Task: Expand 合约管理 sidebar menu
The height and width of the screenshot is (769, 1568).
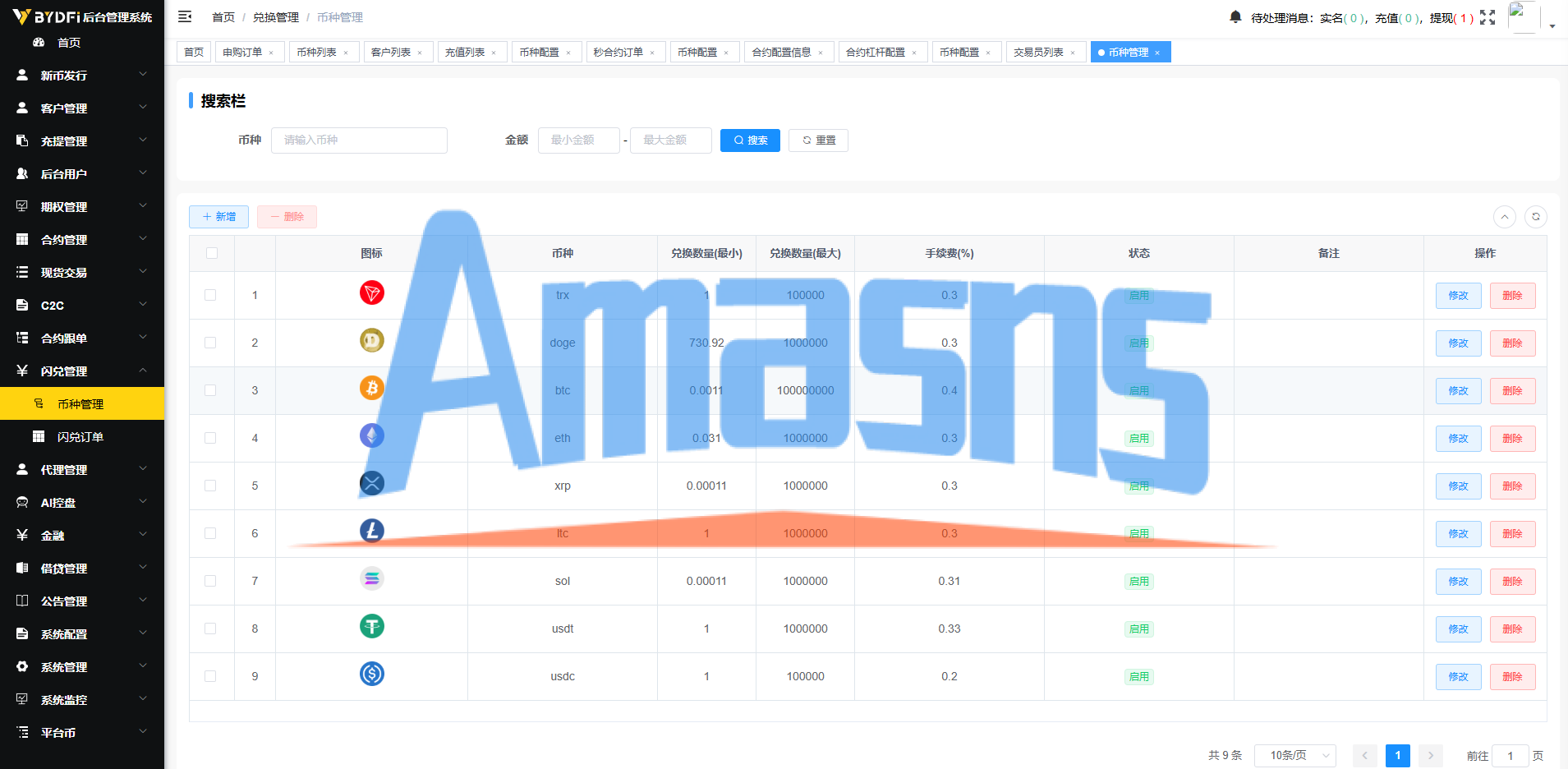Action: coord(82,239)
